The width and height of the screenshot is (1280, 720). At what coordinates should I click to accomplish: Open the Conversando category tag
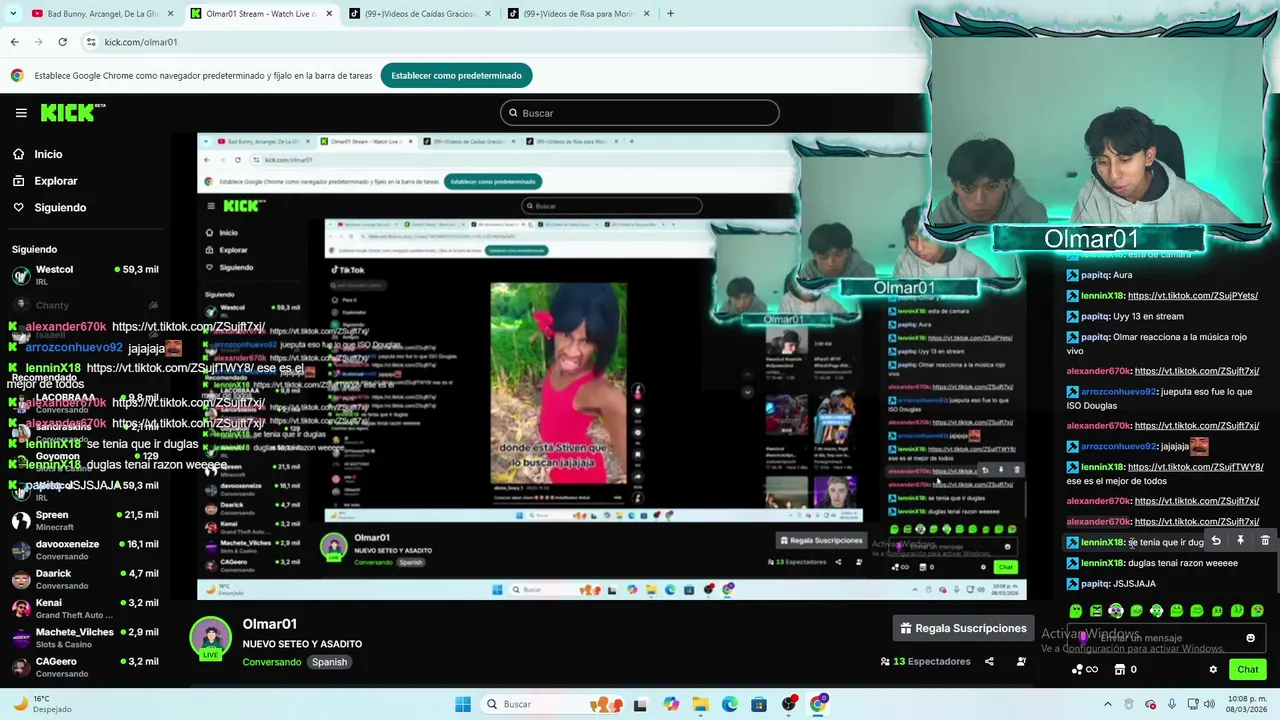pos(271,662)
